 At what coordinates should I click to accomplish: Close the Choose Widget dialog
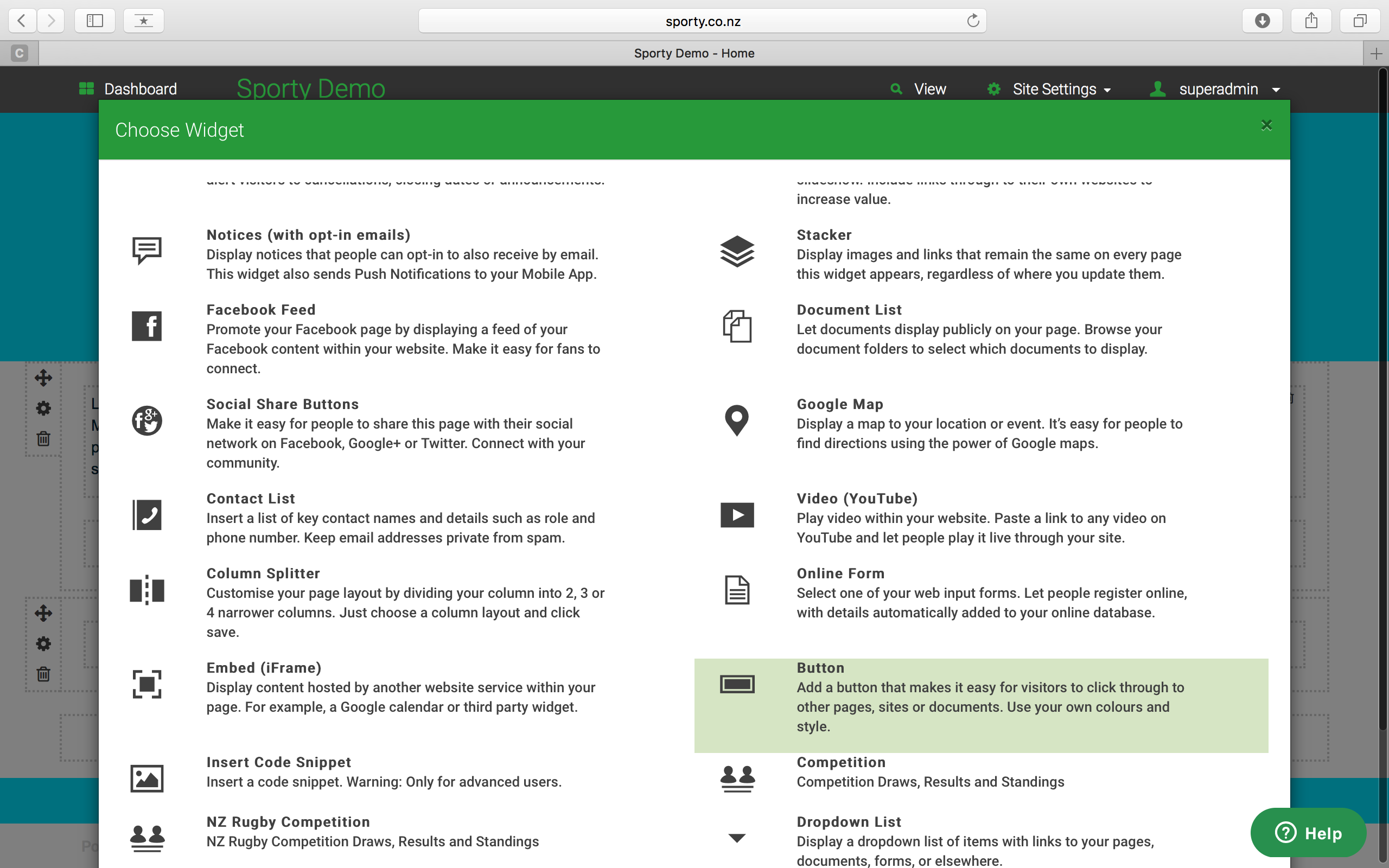(1267, 125)
